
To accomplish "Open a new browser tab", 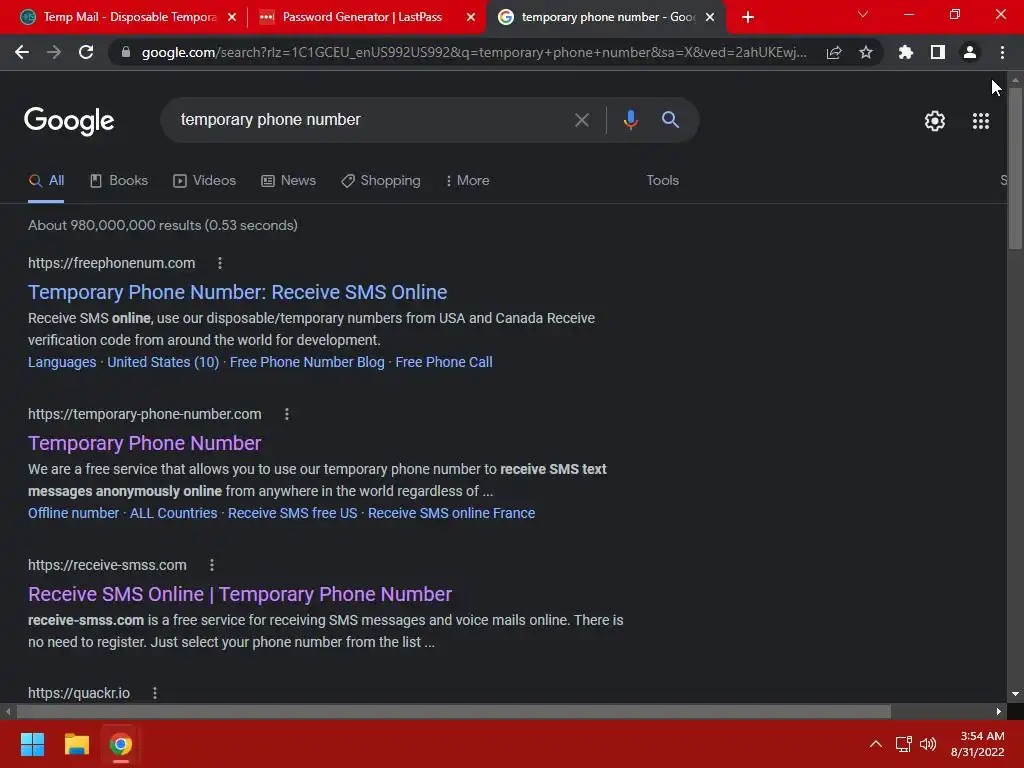I will (x=748, y=17).
